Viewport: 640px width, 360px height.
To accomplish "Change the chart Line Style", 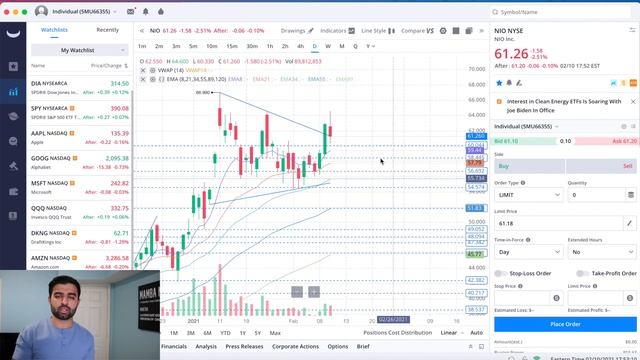I will tap(378, 31).
